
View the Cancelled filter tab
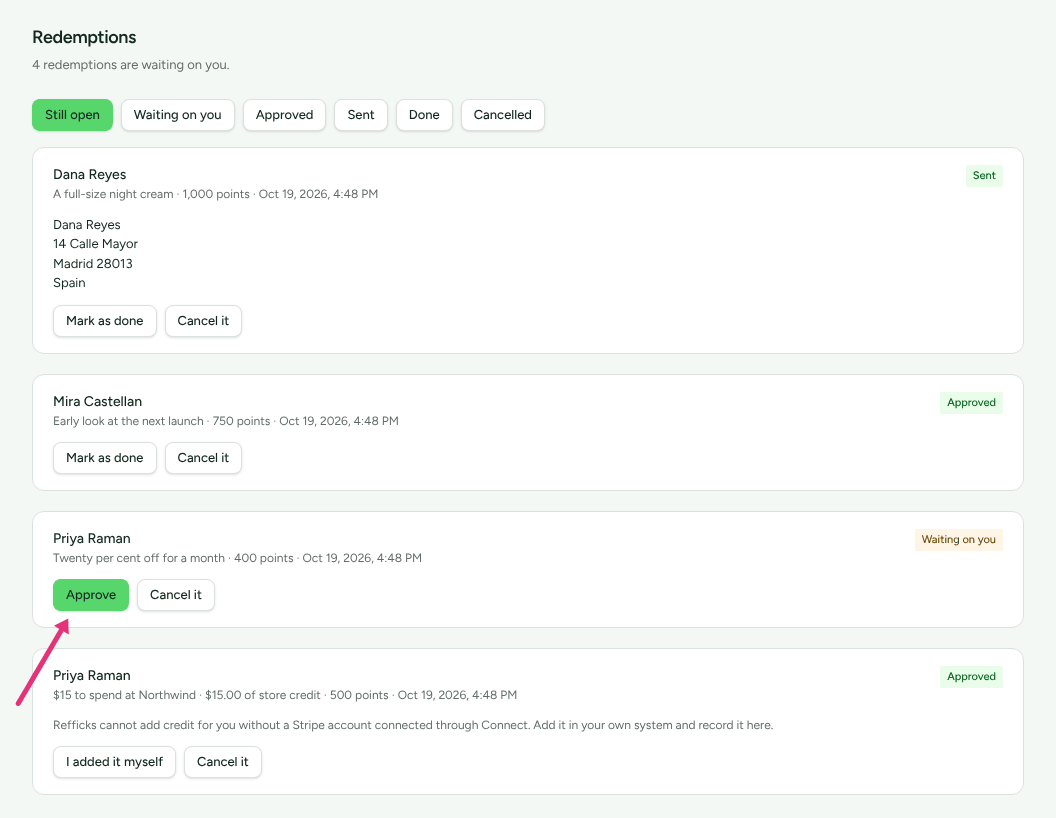click(x=502, y=115)
